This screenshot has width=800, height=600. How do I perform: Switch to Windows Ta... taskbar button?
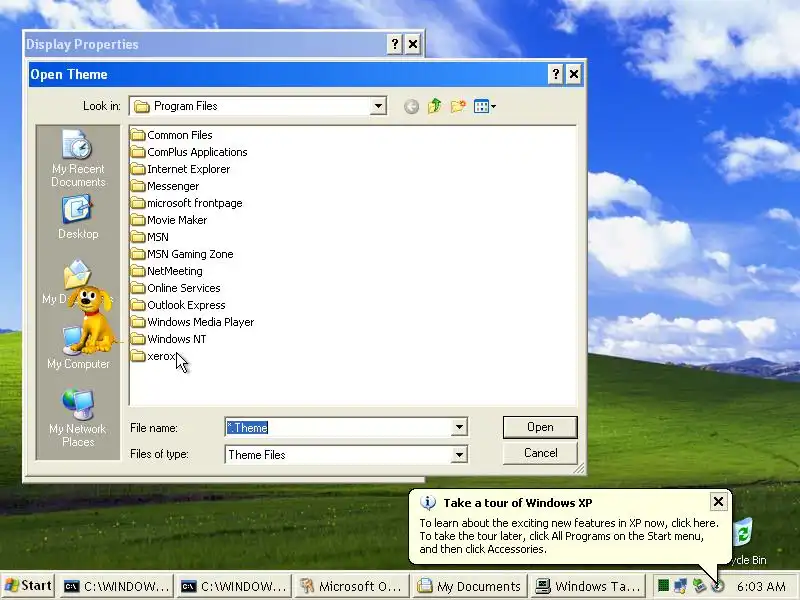pos(587,586)
